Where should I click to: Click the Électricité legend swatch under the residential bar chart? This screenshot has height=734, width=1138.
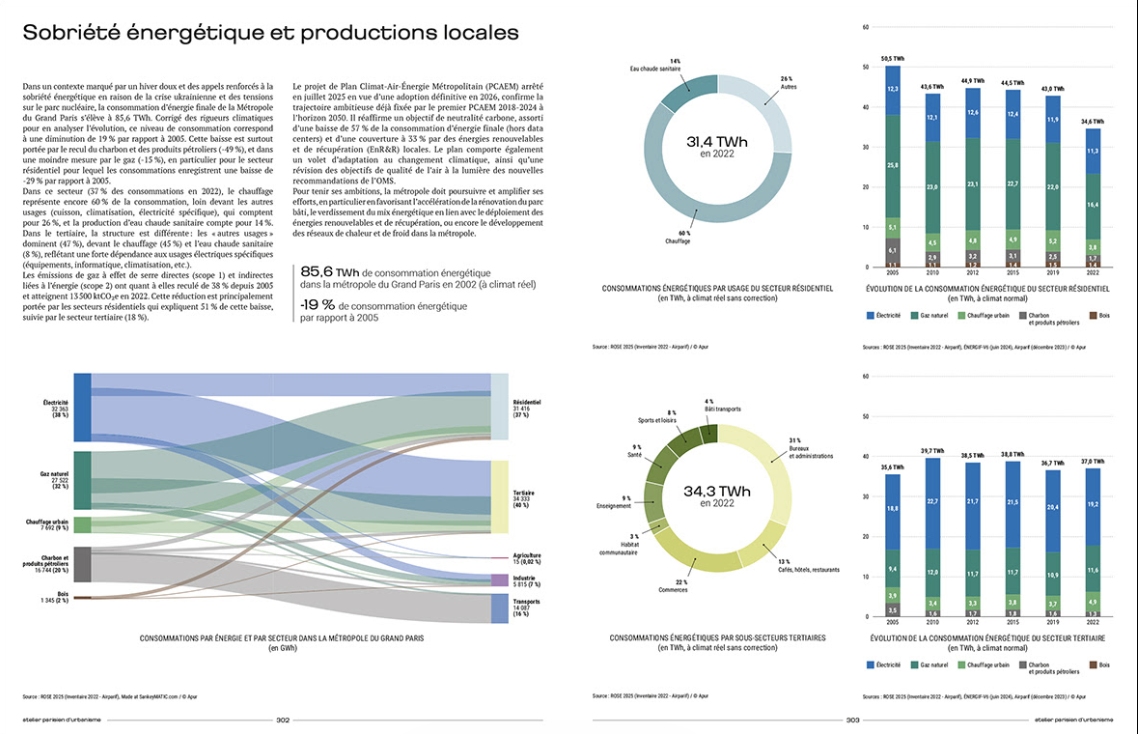tap(871, 315)
